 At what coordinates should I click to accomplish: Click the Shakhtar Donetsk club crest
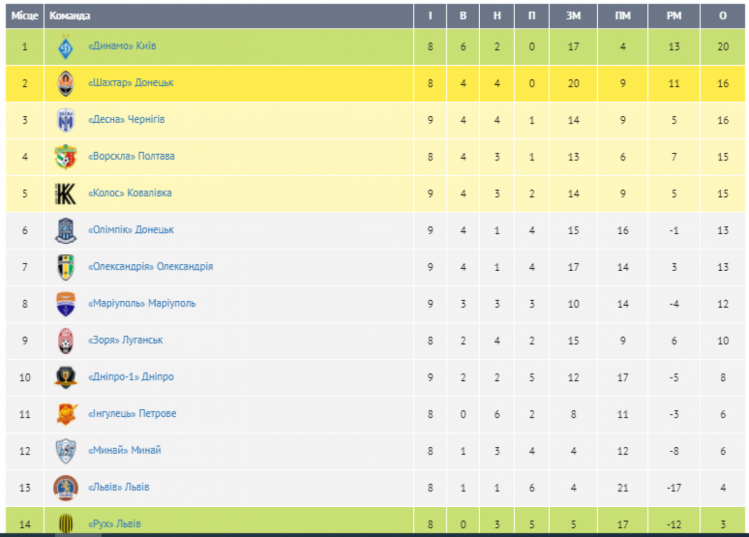(x=66, y=84)
